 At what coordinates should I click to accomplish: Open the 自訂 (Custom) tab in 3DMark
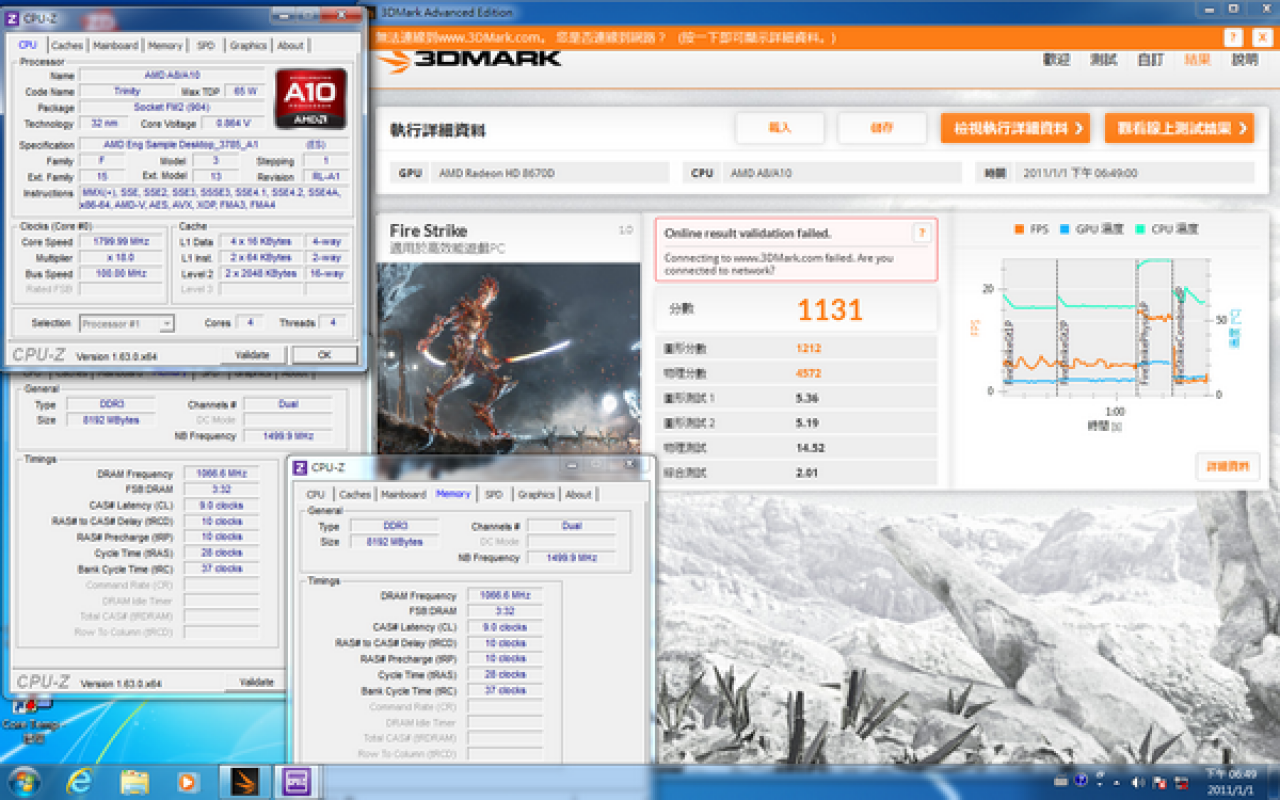[1151, 60]
